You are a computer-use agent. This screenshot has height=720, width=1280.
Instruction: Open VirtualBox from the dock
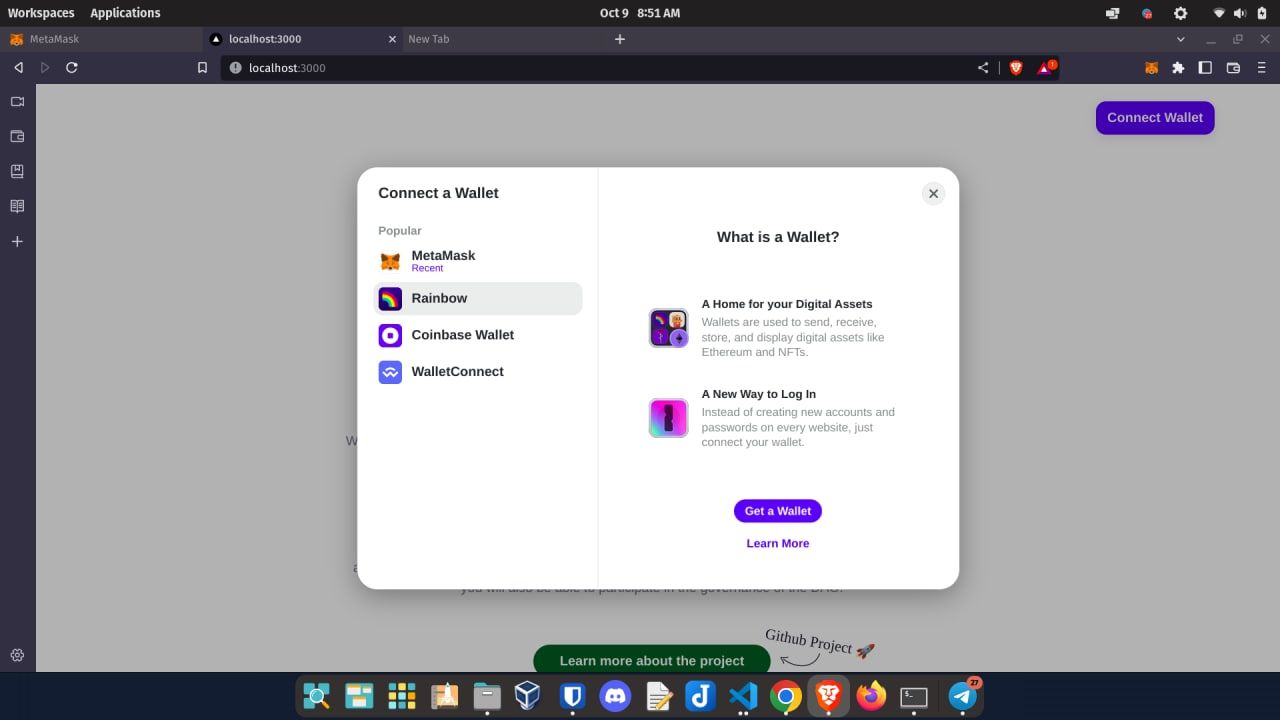tap(529, 696)
